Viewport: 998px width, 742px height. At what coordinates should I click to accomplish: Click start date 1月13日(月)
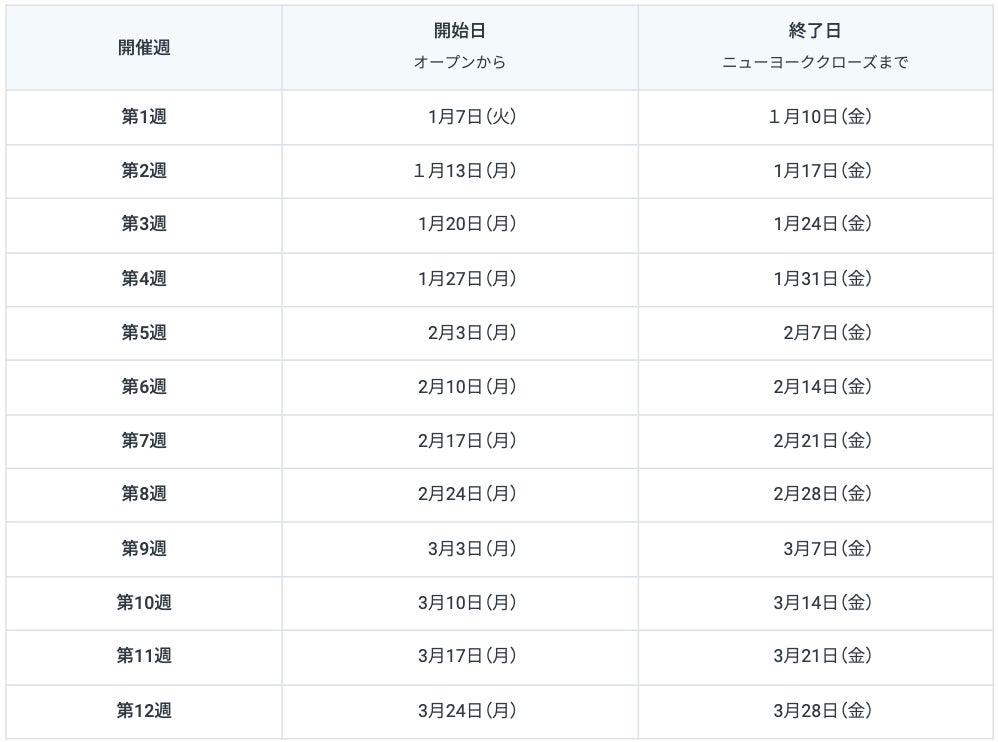[465, 171]
